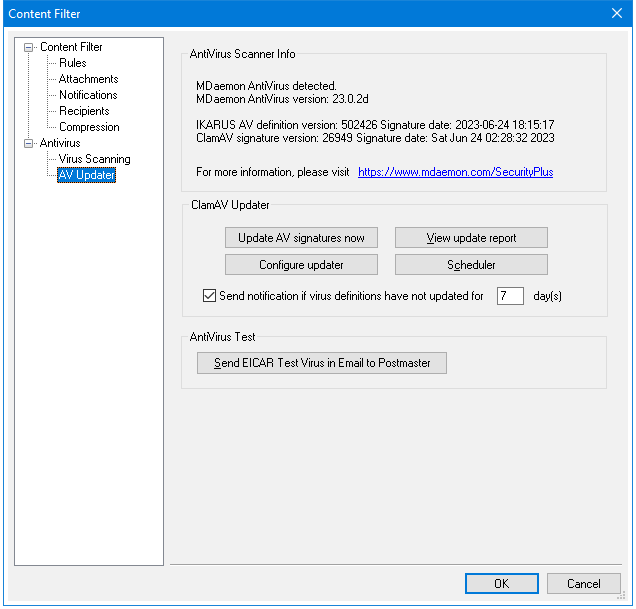The image size is (636, 609).
Task: Open the Scheduler button
Action: click(x=471, y=265)
